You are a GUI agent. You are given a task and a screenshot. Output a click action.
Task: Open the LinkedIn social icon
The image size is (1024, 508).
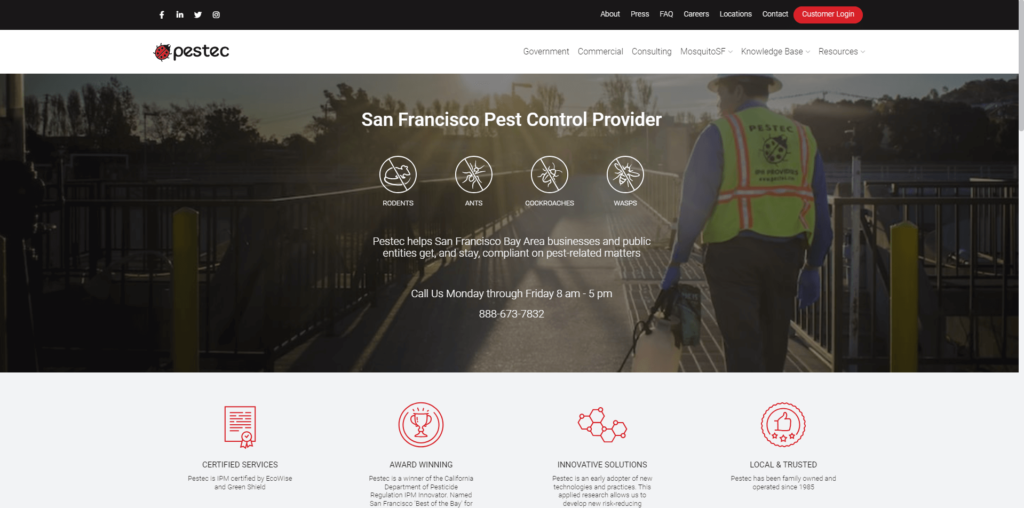click(180, 14)
